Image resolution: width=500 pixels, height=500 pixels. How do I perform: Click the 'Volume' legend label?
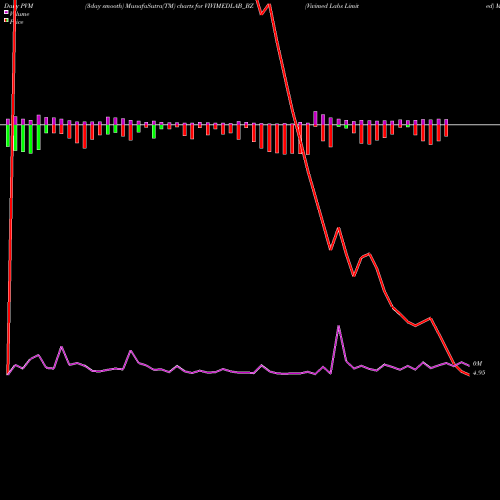[19, 14]
